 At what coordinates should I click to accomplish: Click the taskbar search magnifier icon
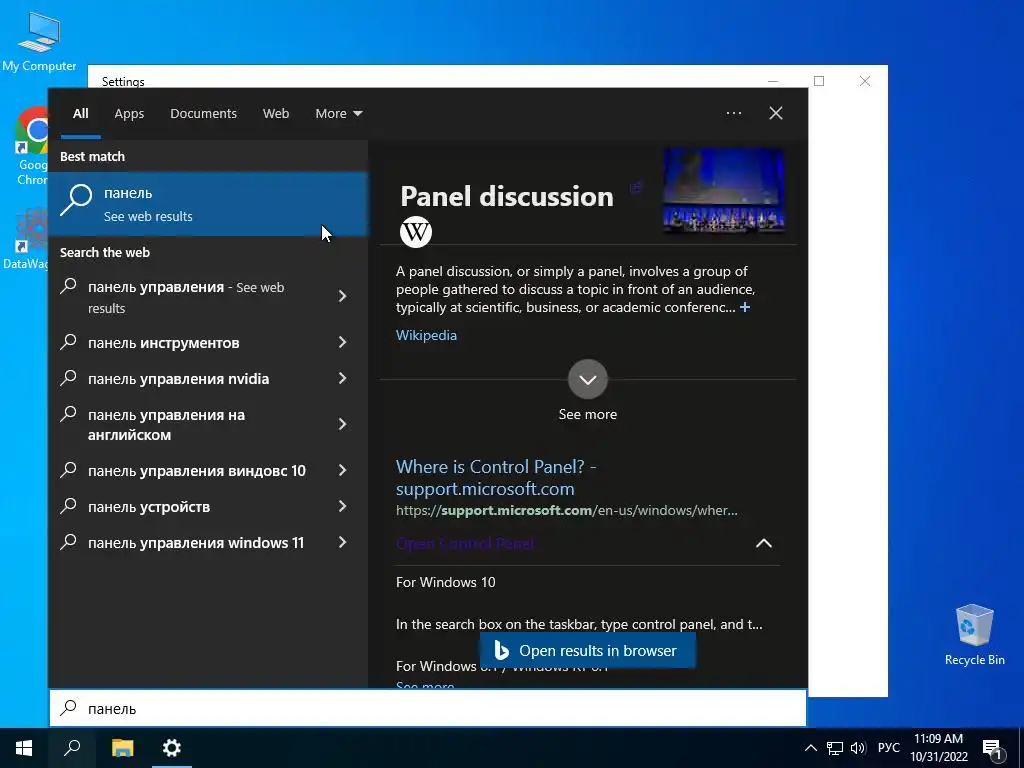click(72, 748)
